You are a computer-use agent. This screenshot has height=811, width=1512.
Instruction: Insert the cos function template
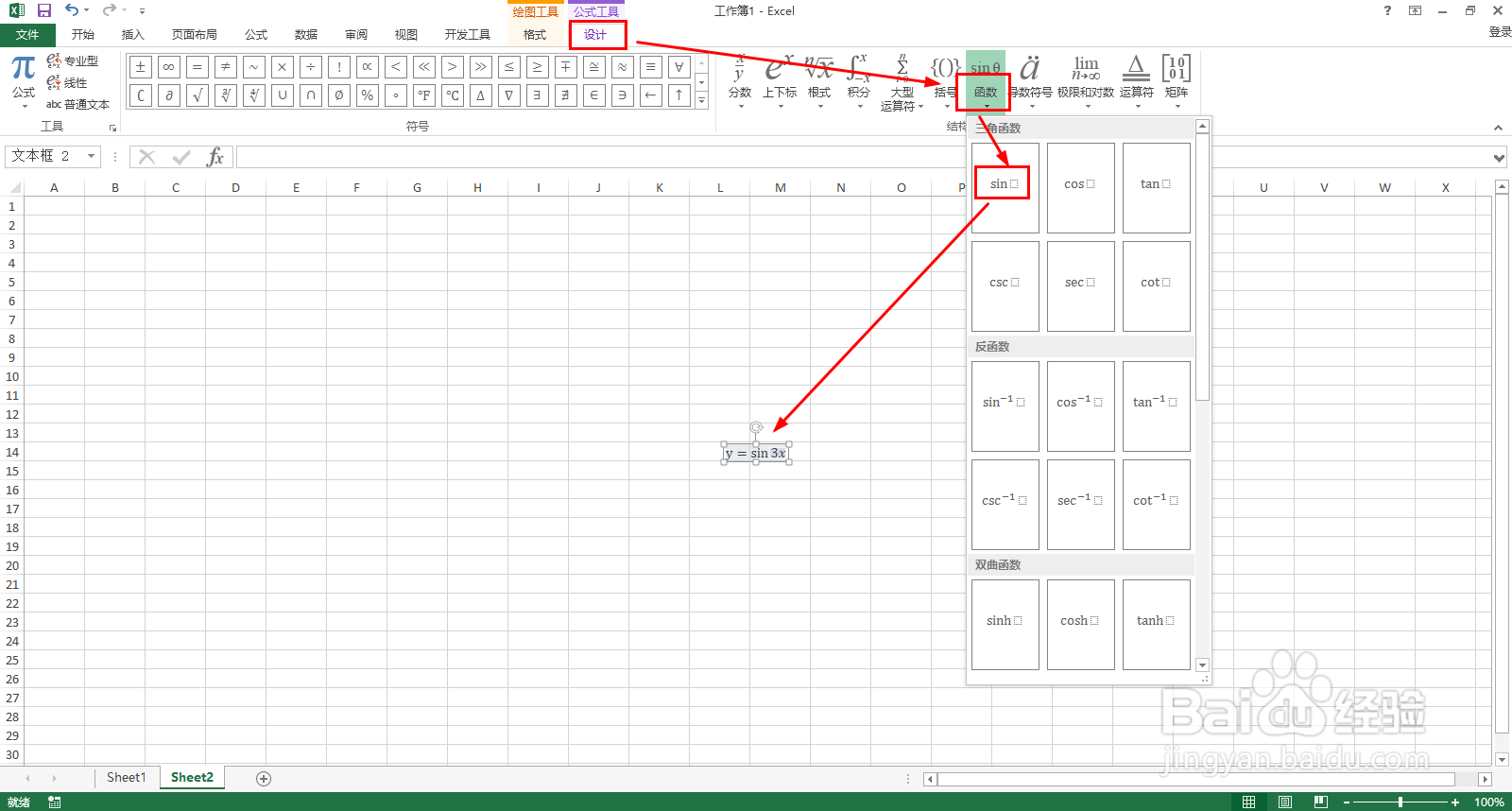(x=1081, y=188)
